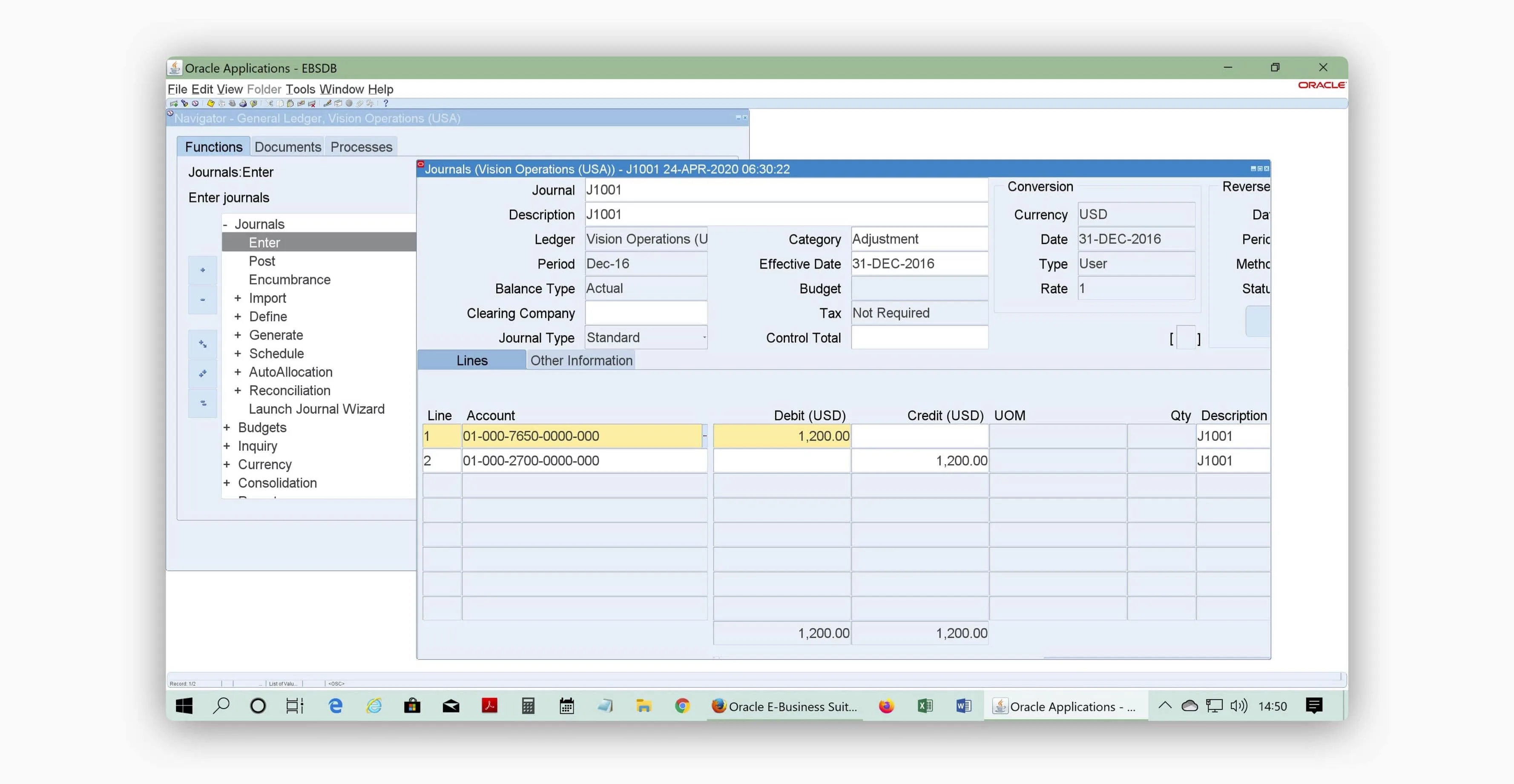Open the Edit menu
Image resolution: width=1514 pixels, height=784 pixels.
tap(202, 89)
